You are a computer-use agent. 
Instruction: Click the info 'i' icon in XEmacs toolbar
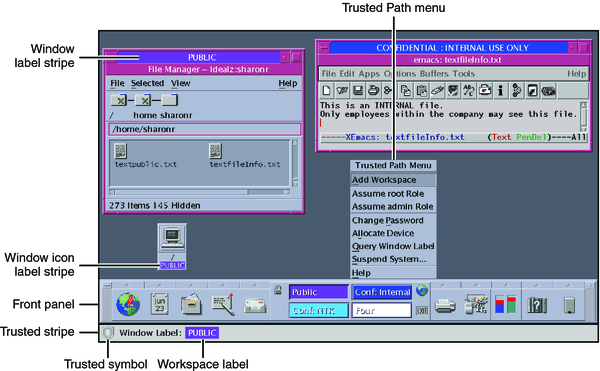point(501,91)
